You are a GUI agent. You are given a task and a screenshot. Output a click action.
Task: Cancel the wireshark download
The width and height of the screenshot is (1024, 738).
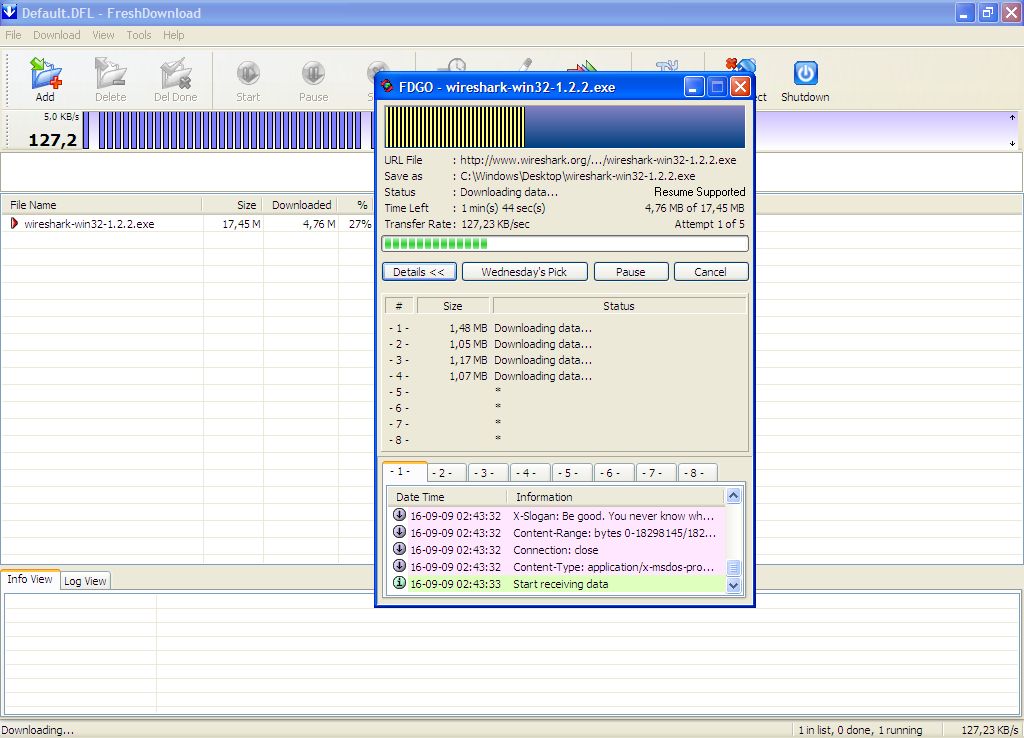711,272
